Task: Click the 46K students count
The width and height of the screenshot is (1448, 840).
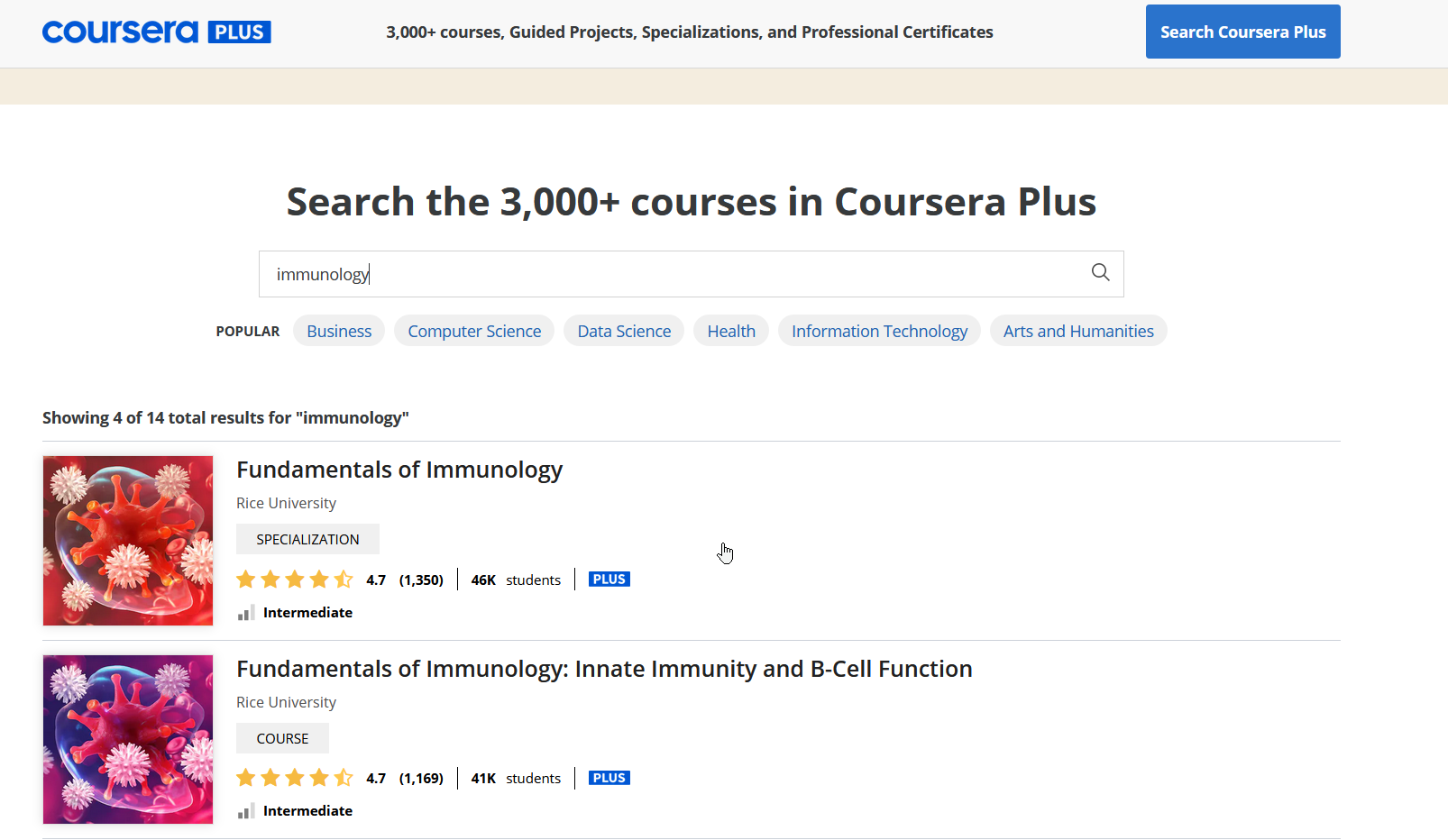Action: tap(516, 580)
